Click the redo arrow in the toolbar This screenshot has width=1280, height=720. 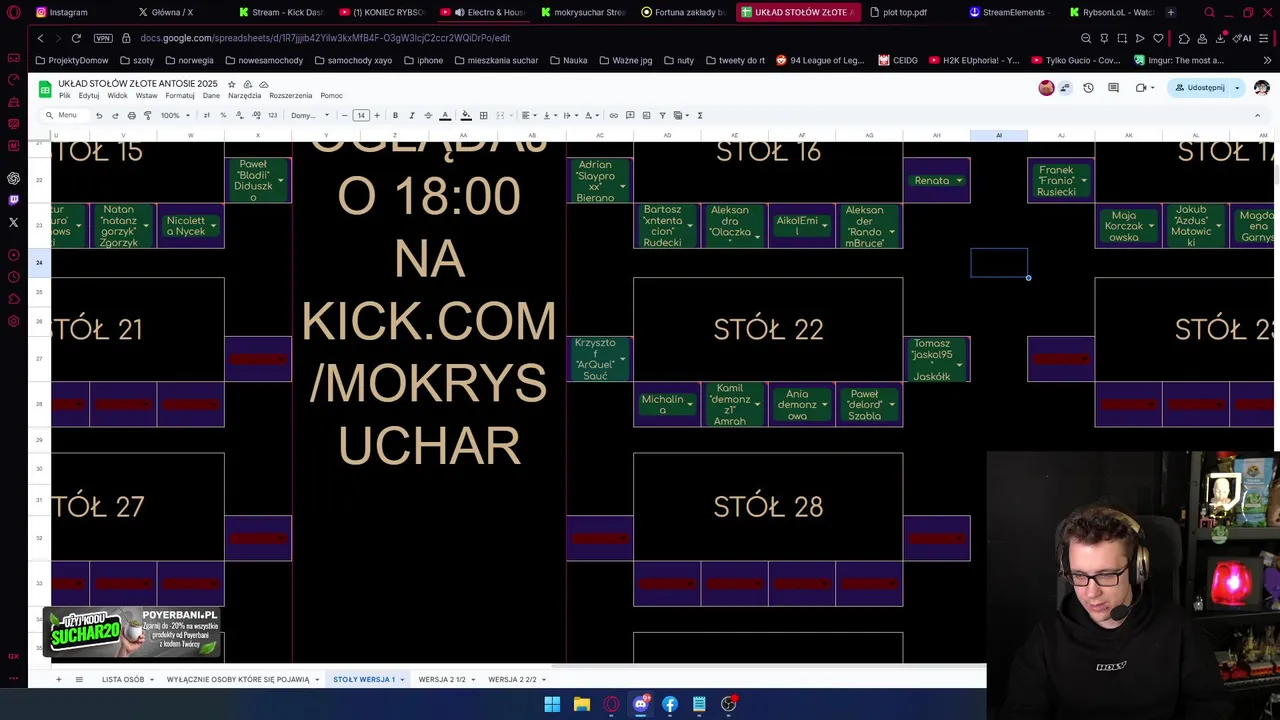pyautogui.click(x=115, y=115)
